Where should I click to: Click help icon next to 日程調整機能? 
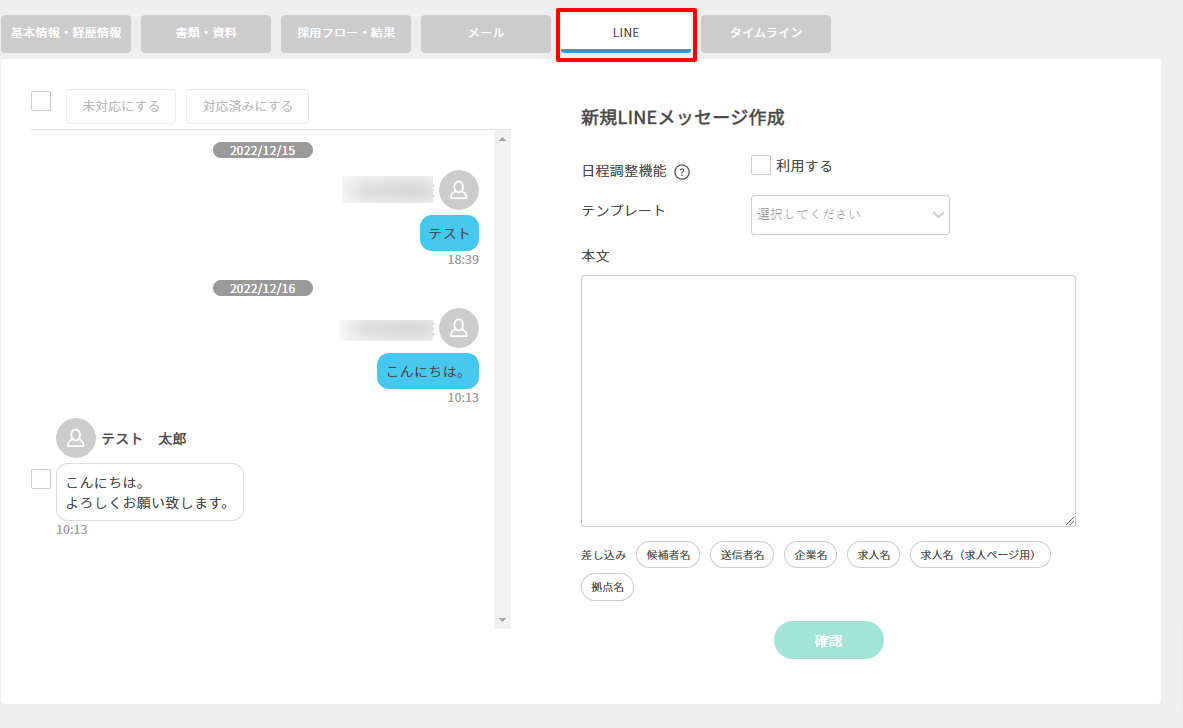click(682, 172)
